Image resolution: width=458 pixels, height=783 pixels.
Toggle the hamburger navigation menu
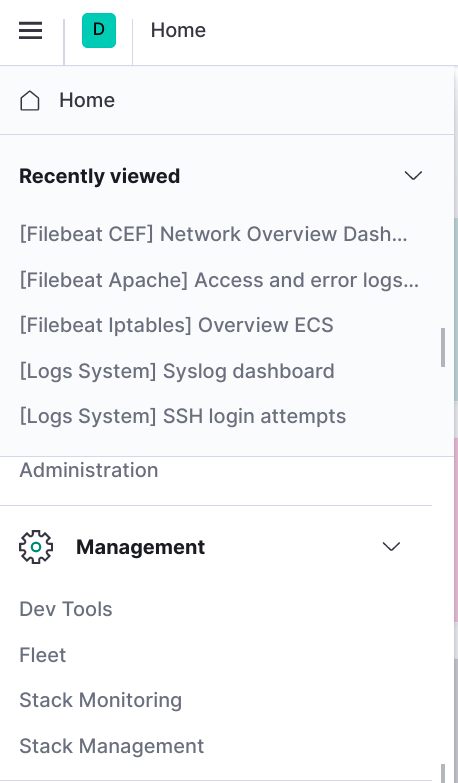(x=30, y=30)
